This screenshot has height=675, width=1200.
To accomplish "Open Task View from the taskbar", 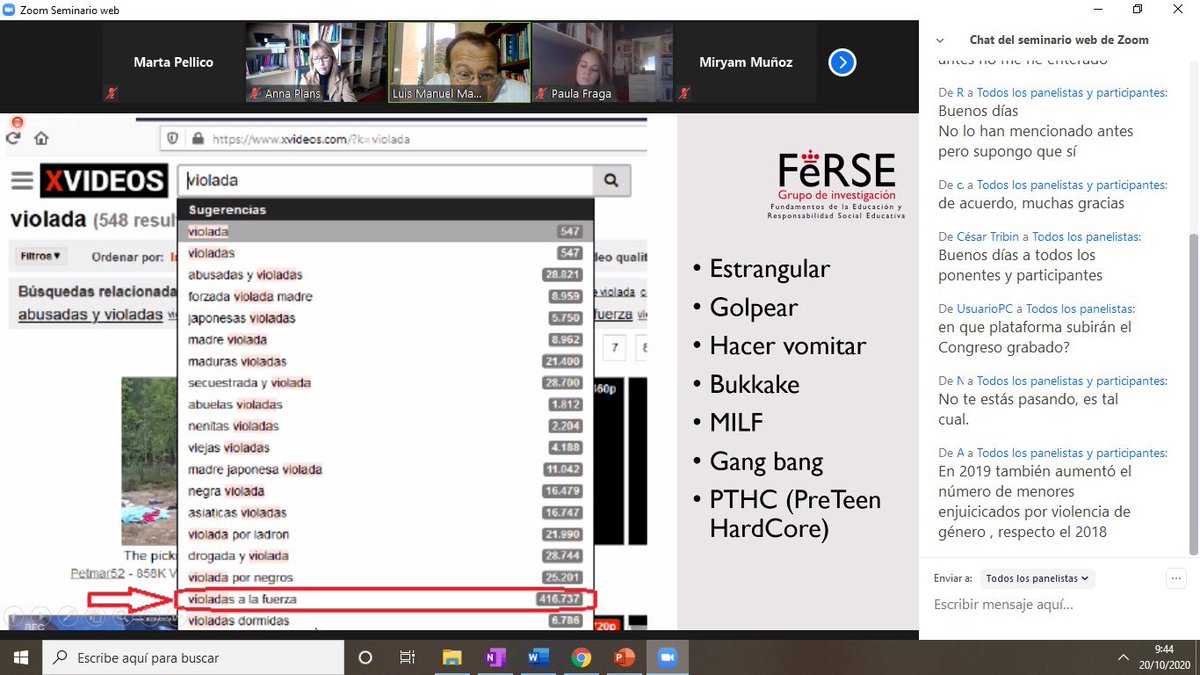I will (407, 657).
